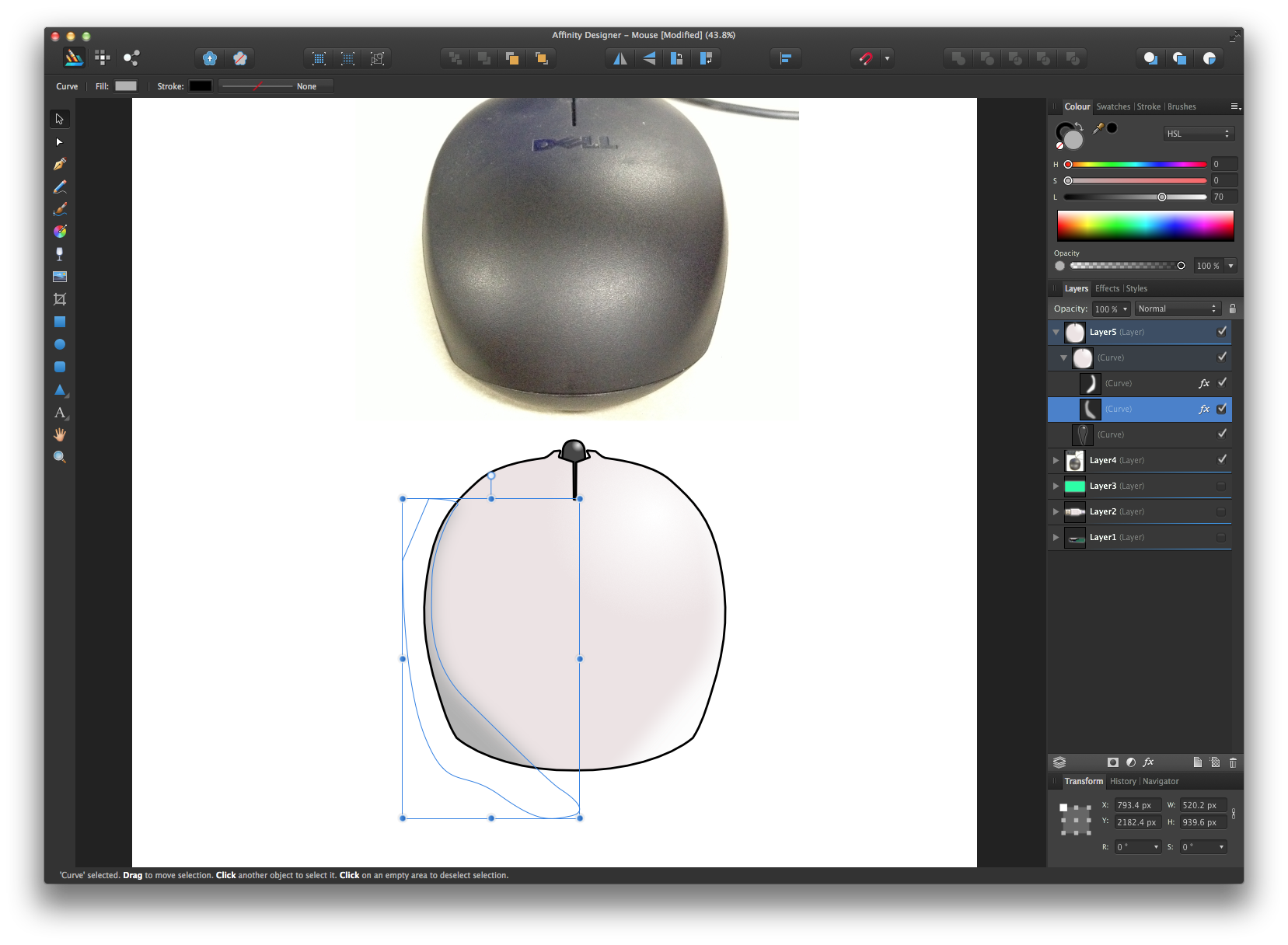This screenshot has height=945, width=1288.
Task: Click the transform anchor point selector
Action: pos(1076,820)
